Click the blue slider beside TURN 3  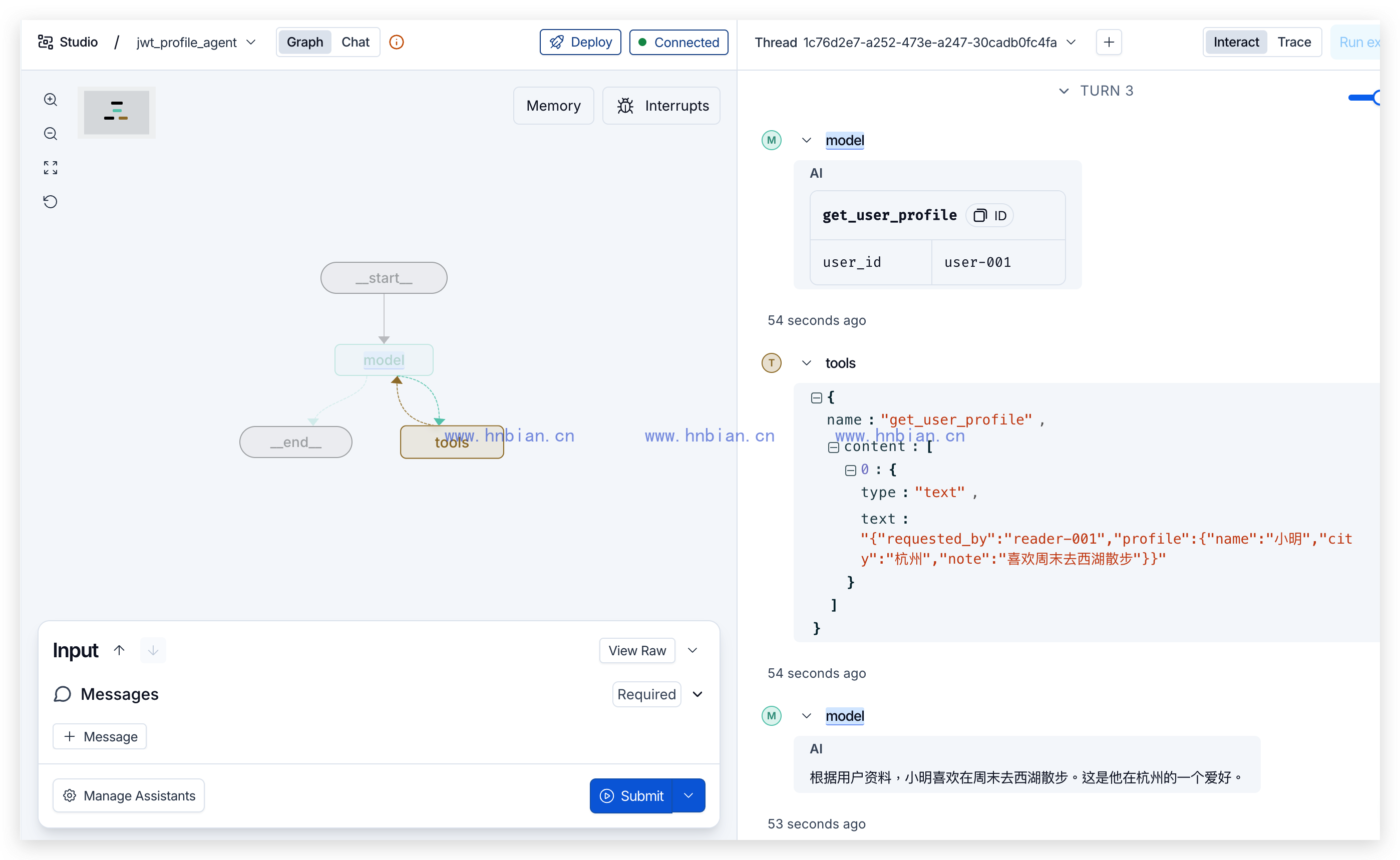1364,98
